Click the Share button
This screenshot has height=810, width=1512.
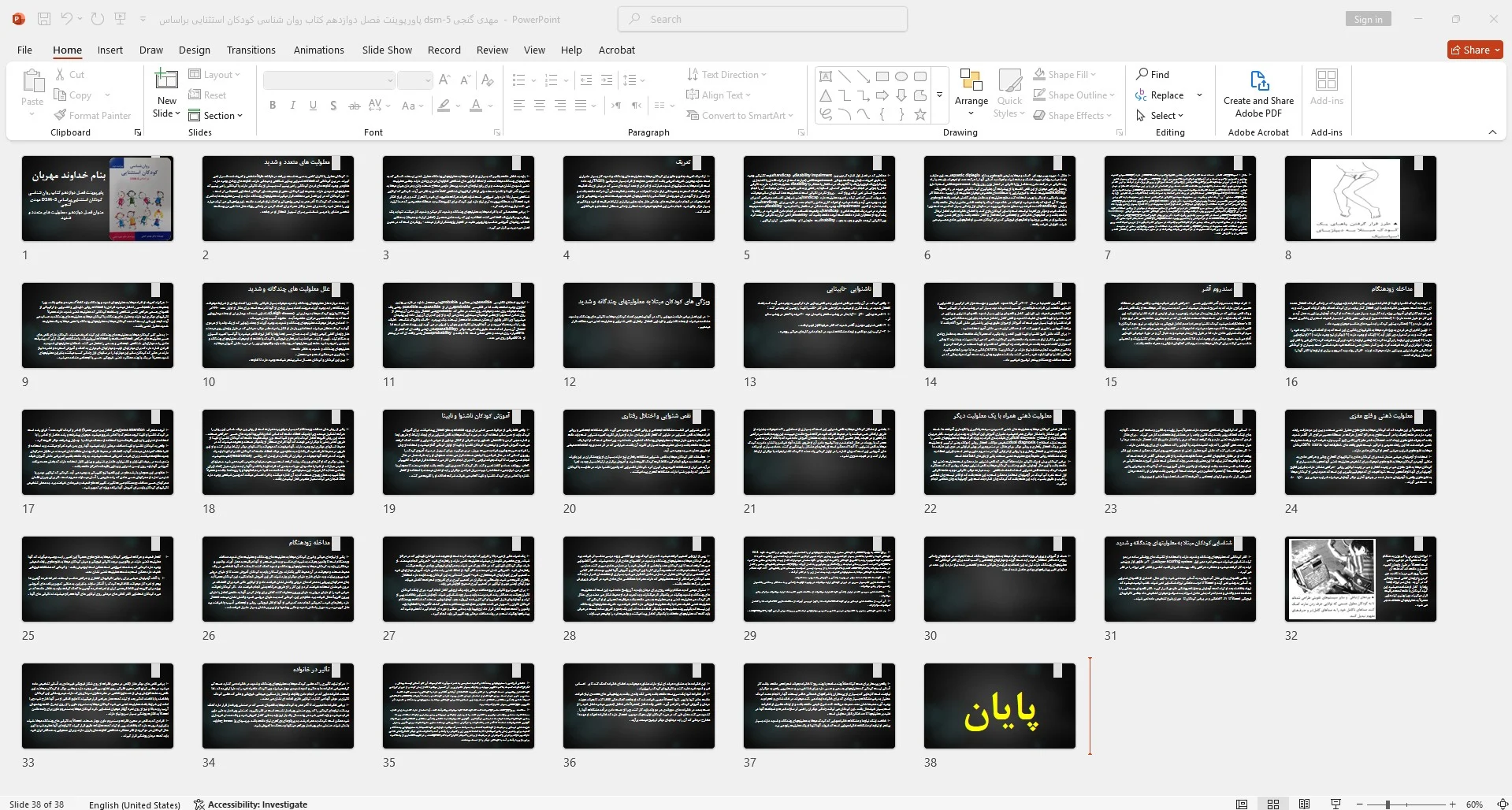[1475, 50]
